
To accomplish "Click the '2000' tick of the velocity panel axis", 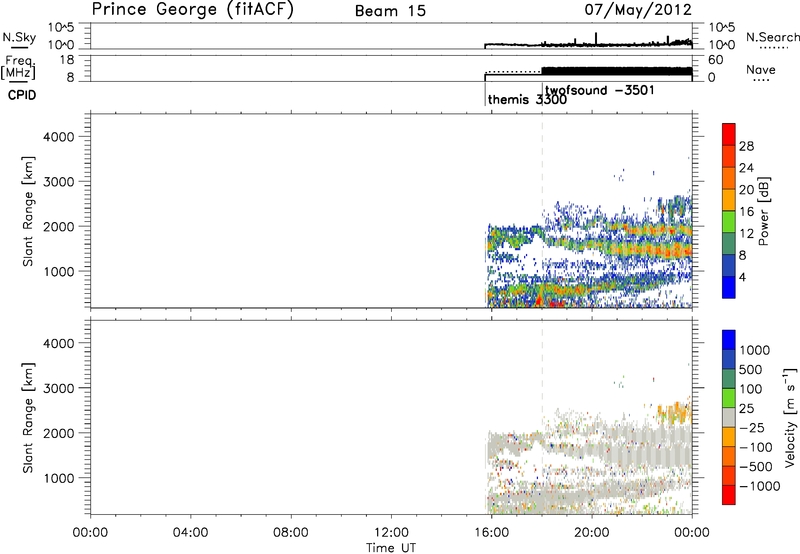I will tap(58, 433).
